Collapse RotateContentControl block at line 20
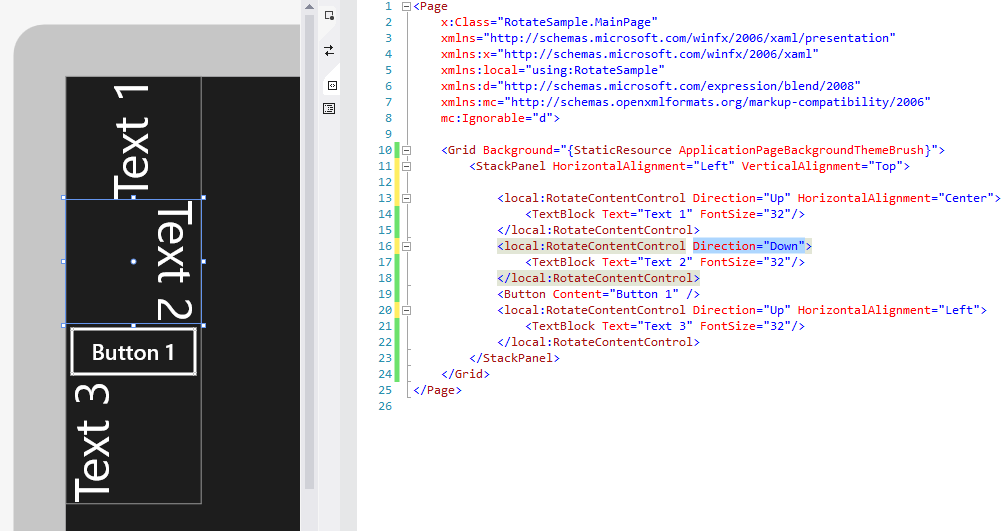Image resolution: width=1005 pixels, height=531 pixels. click(406, 310)
